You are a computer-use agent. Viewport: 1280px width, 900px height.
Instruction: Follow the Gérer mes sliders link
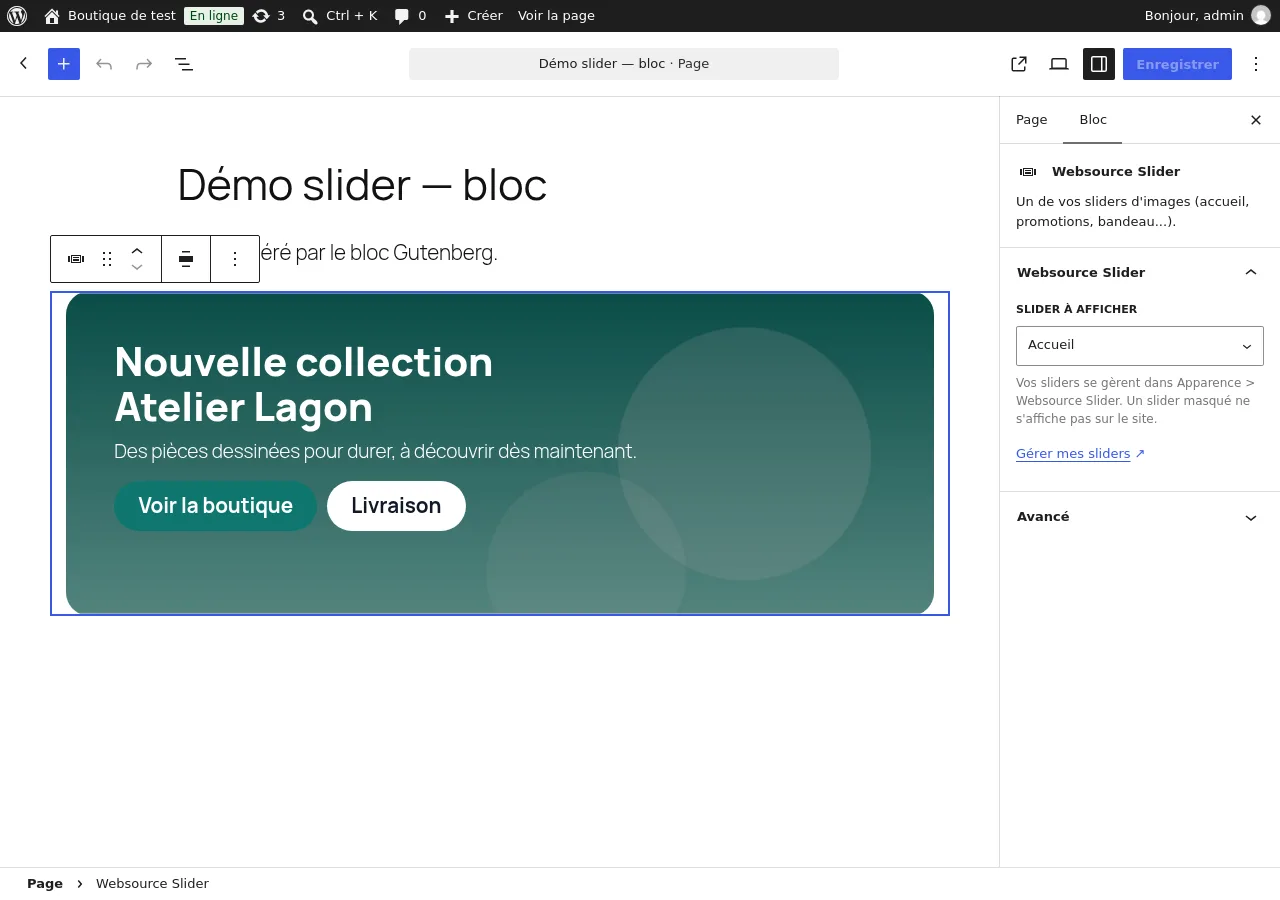(x=1080, y=454)
